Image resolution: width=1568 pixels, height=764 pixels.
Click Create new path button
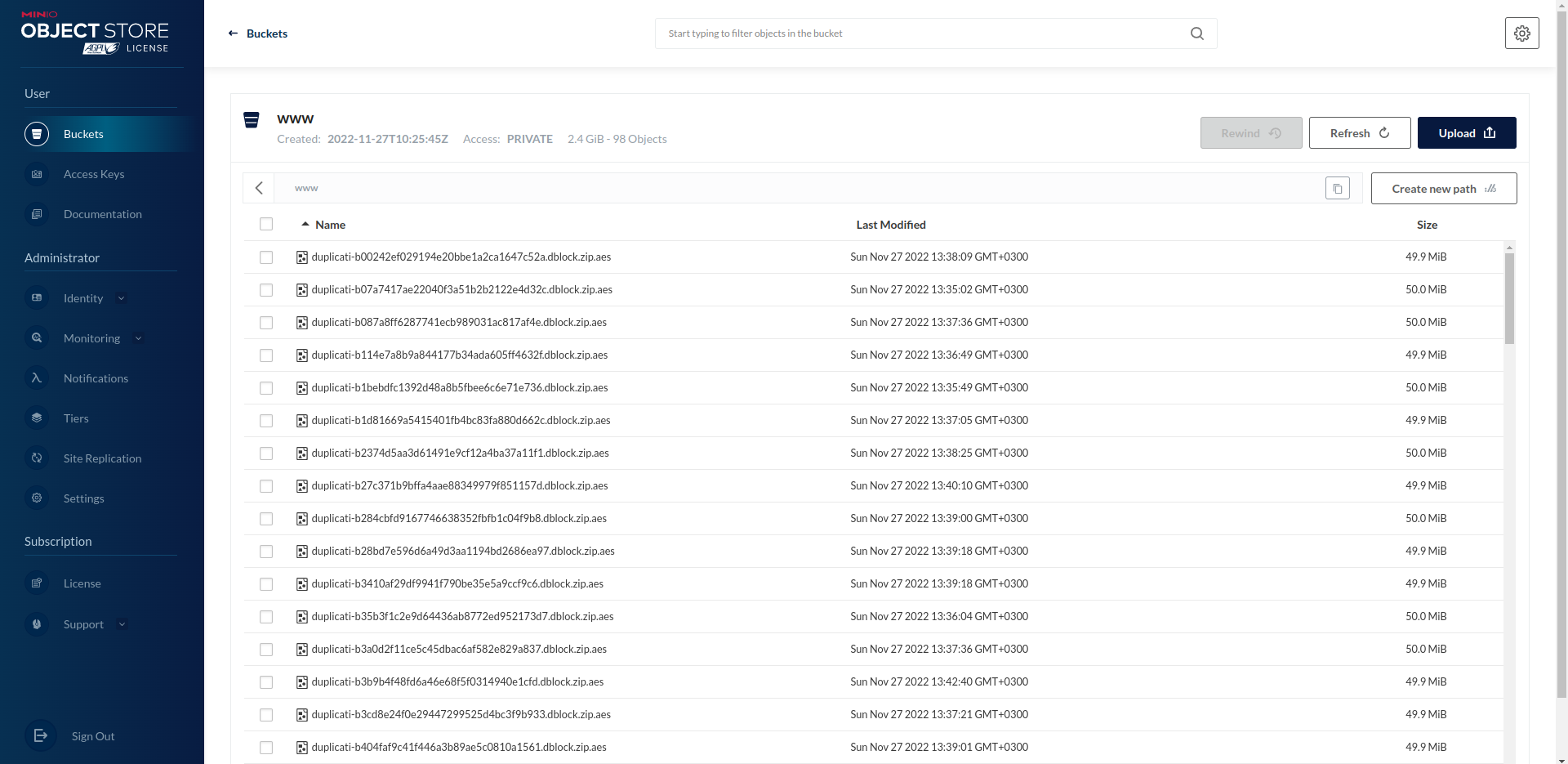1444,189
